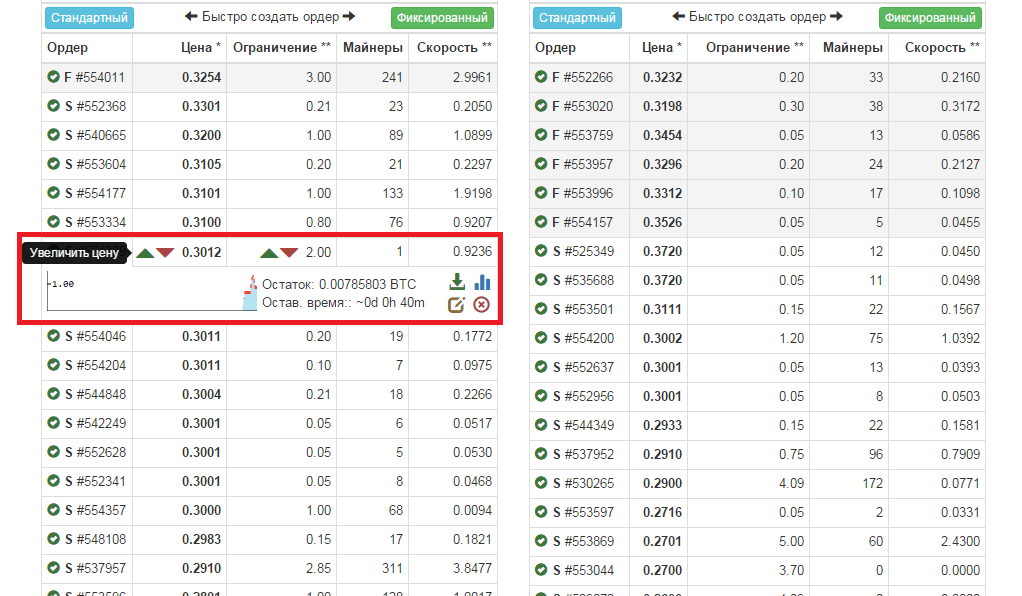This screenshot has width=1022, height=596.
Task: Increase the limit with green arrow
Action: [x=269, y=253]
